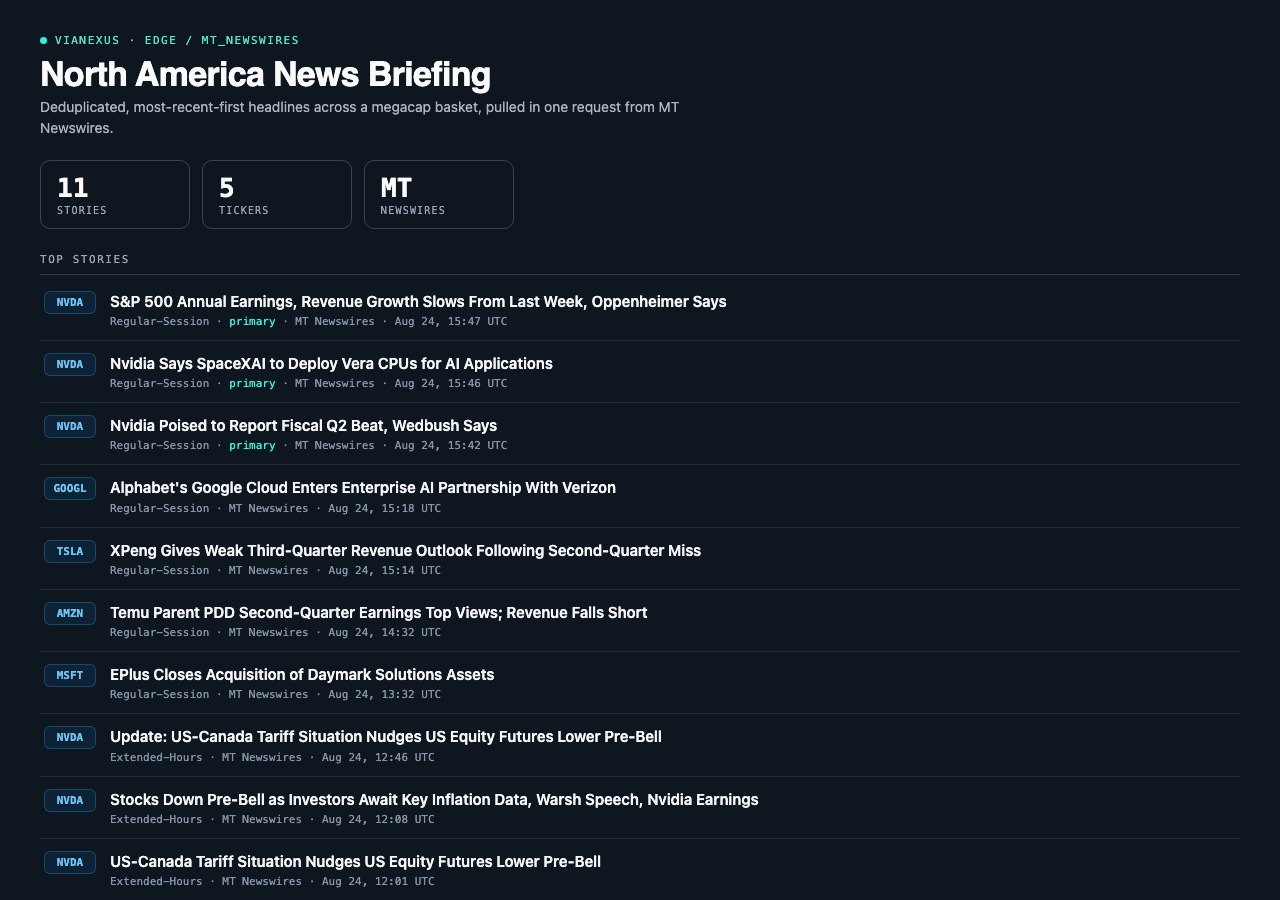Click the Aug 24, 15:18 UTC timestamp

[x=385, y=508]
